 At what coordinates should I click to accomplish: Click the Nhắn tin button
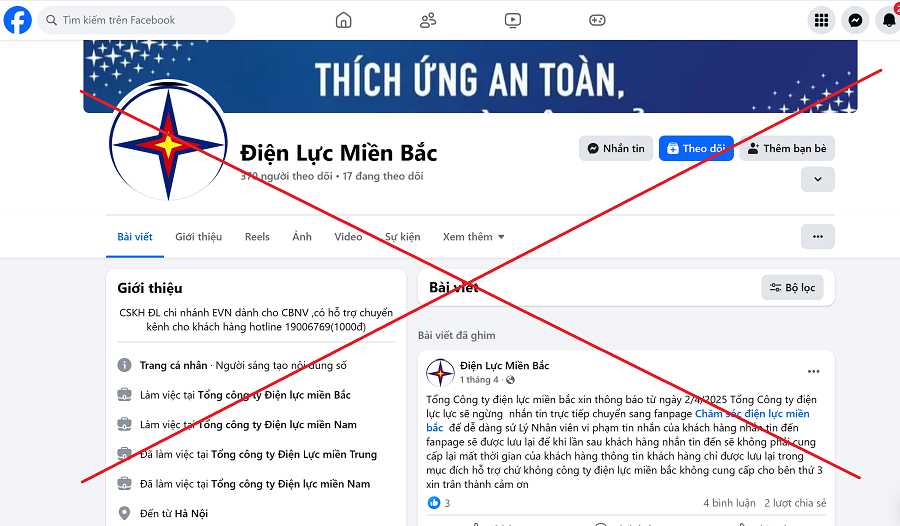pyautogui.click(x=616, y=149)
